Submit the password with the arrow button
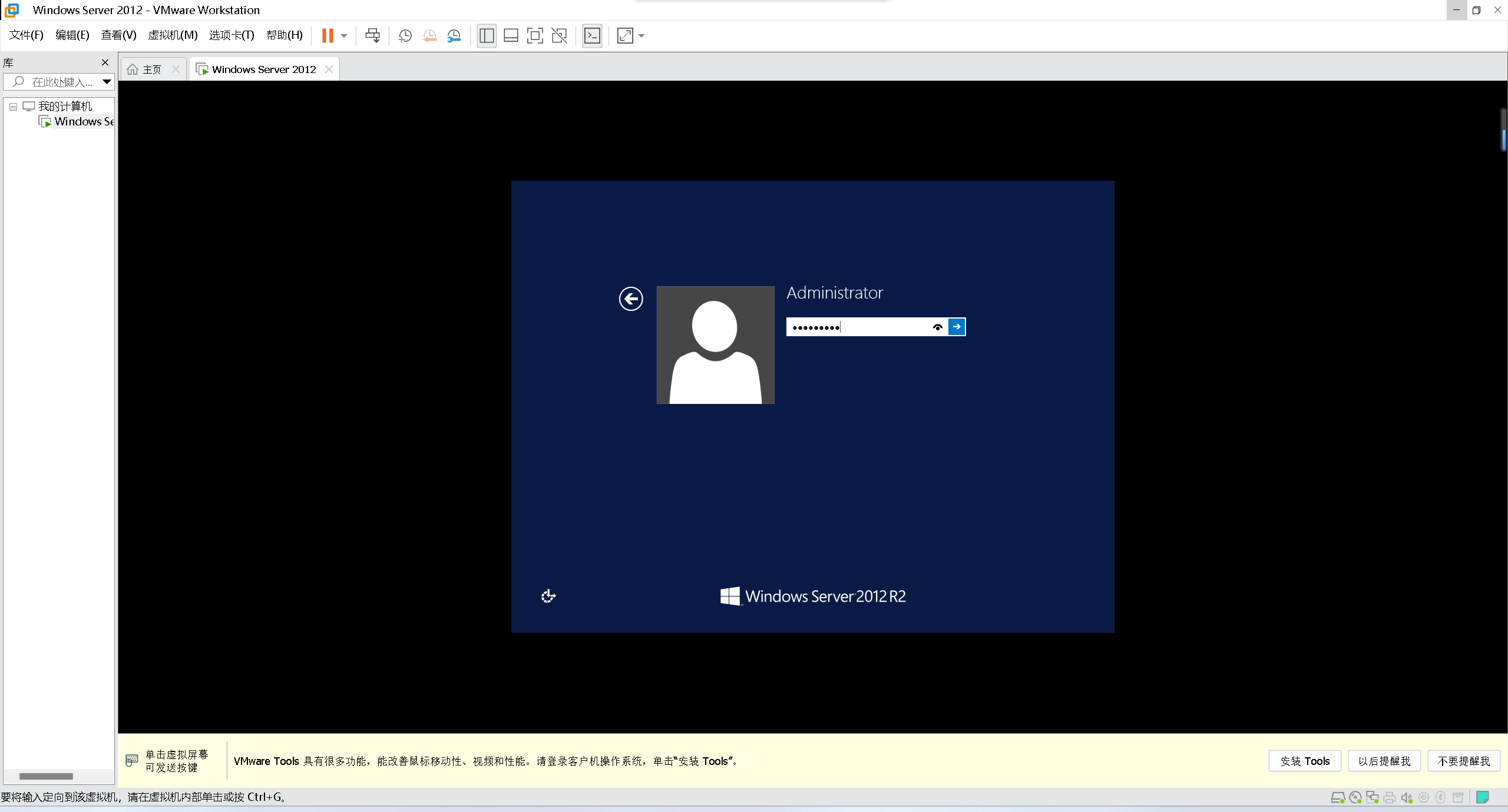1508x812 pixels. pyautogui.click(x=957, y=327)
